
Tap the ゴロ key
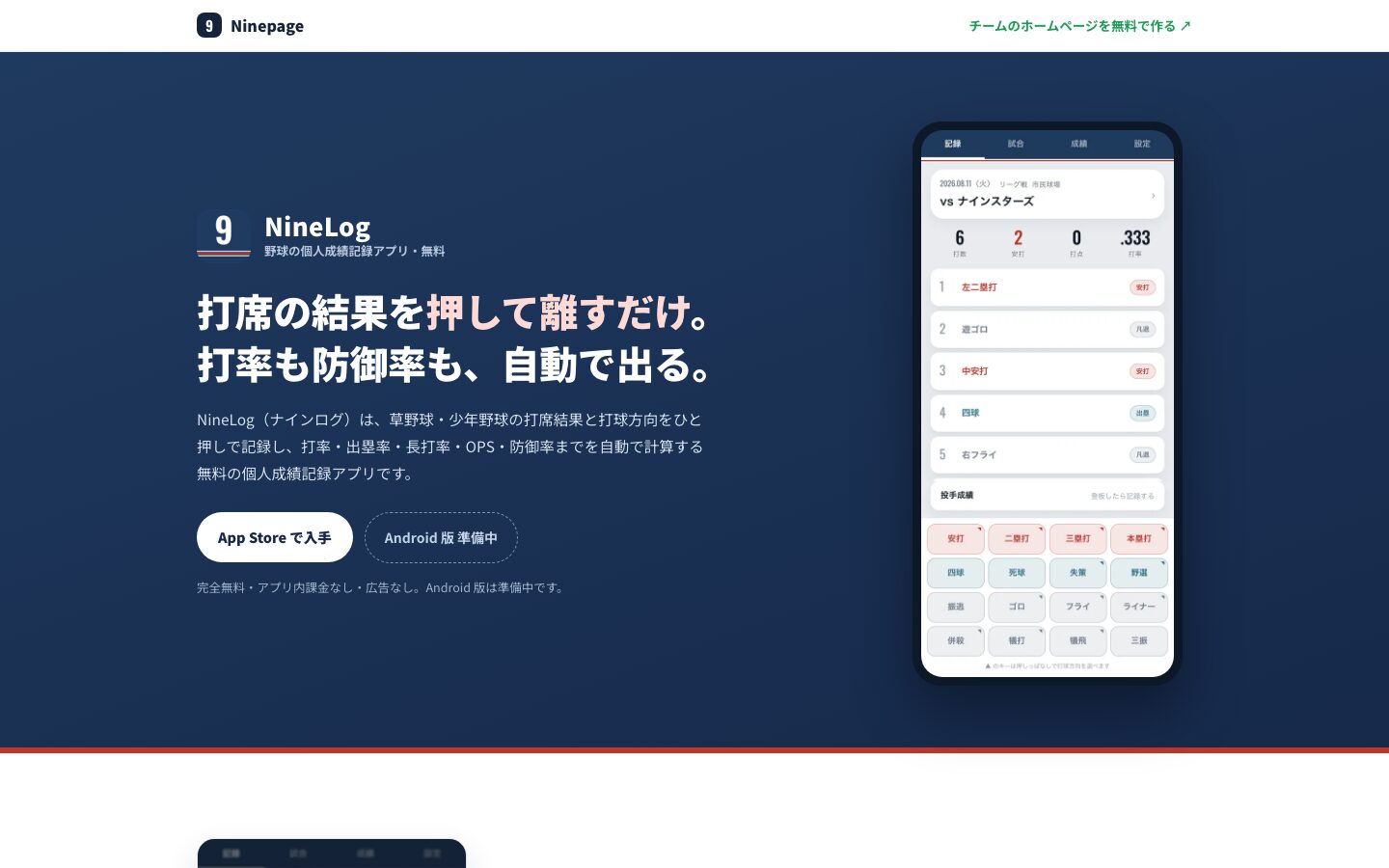click(x=1017, y=607)
